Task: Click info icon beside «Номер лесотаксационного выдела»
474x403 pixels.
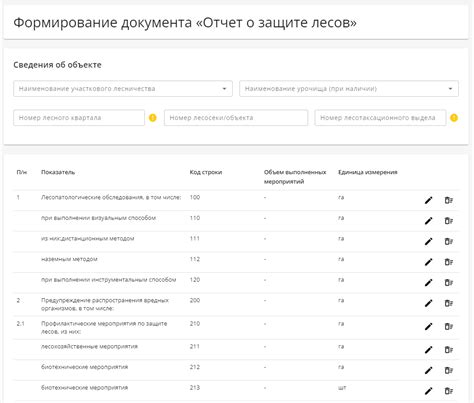Action: (x=454, y=118)
